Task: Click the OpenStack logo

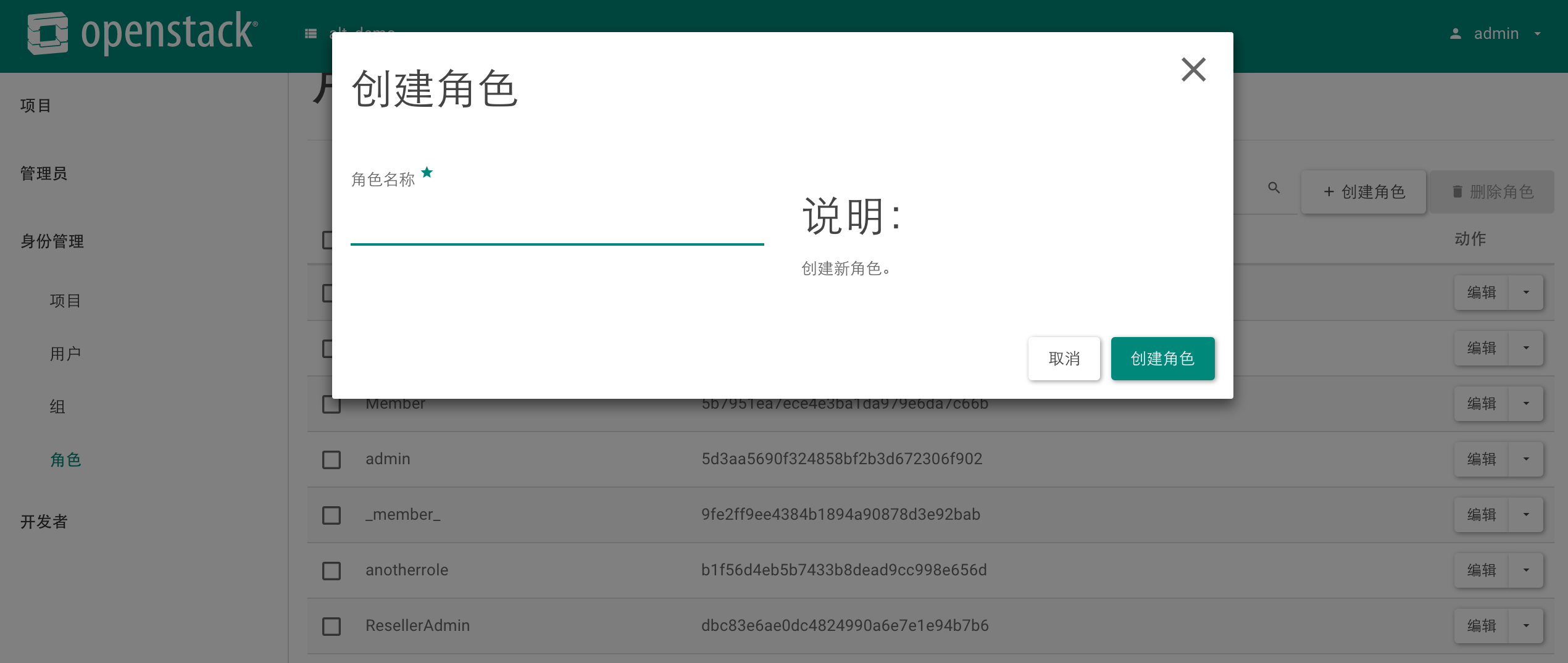Action: coord(142,33)
